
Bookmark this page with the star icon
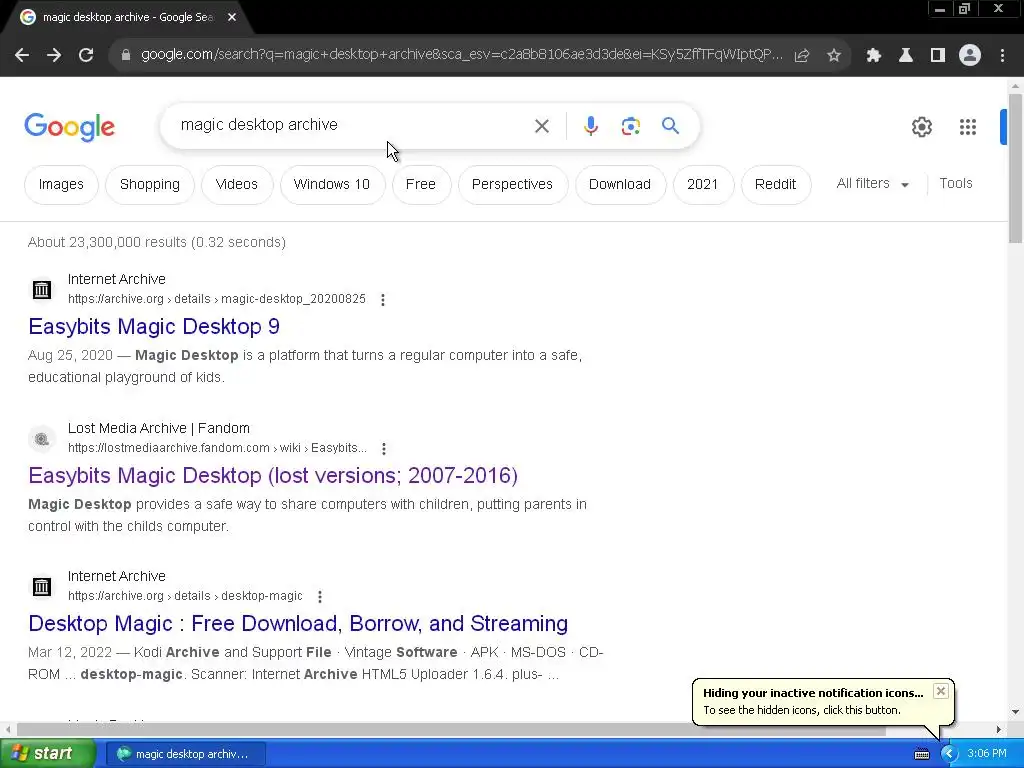834,56
